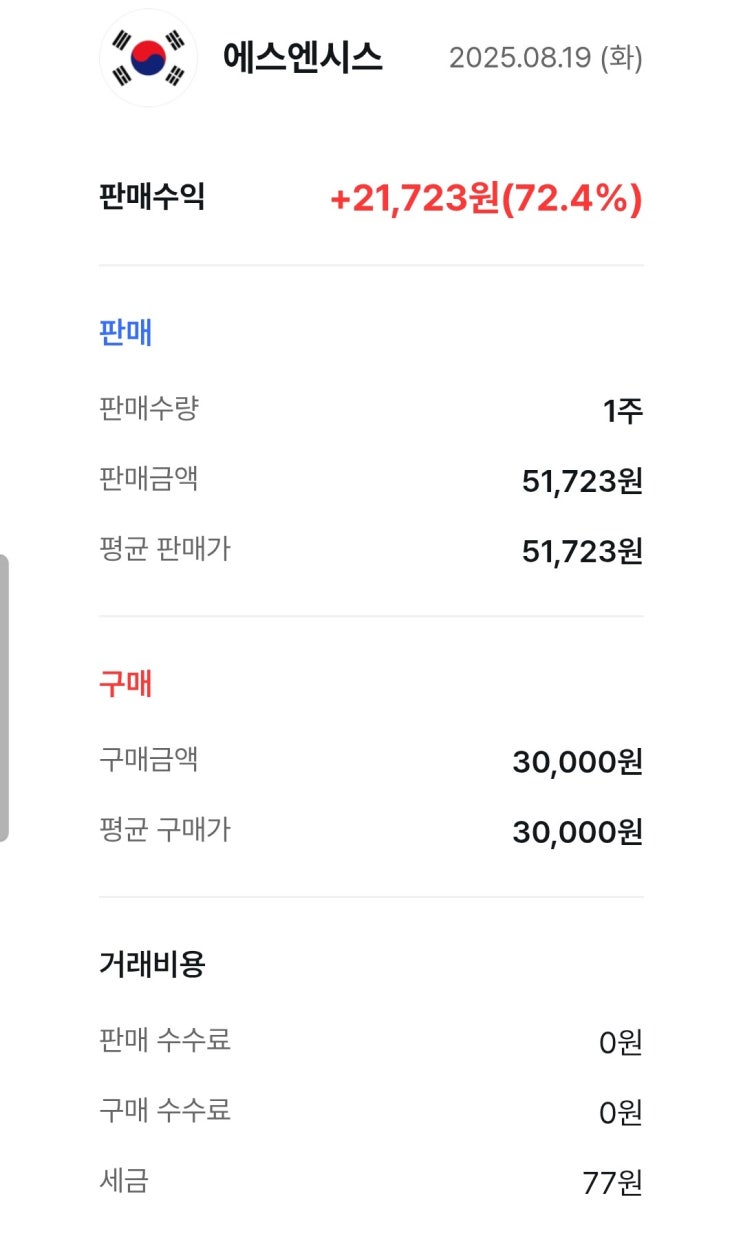Click the 판매수익 label
743x1240 pixels.
pos(152,197)
